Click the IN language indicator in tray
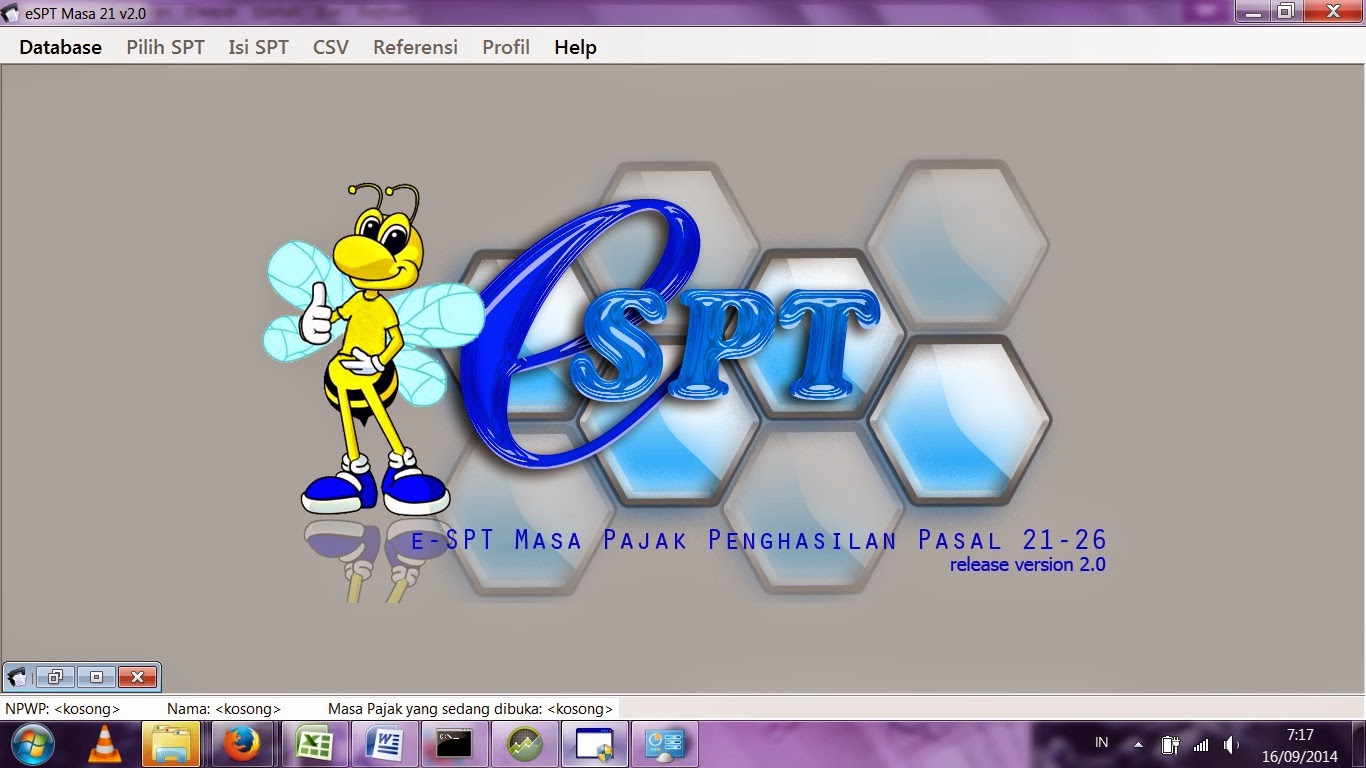Viewport: 1366px width, 768px height. coord(1101,743)
